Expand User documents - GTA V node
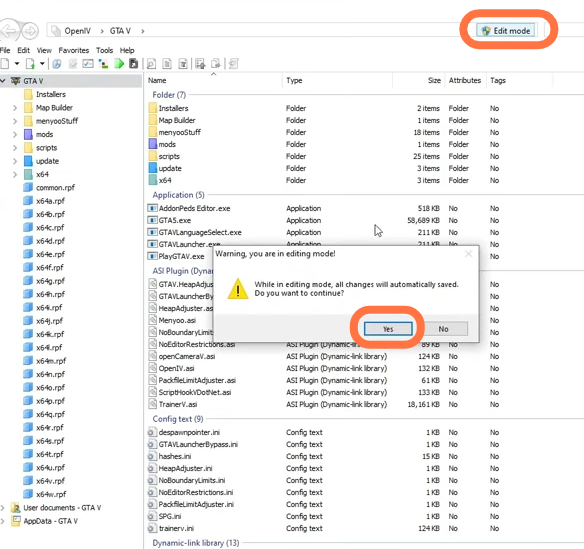The image size is (584, 549). tap(3, 508)
